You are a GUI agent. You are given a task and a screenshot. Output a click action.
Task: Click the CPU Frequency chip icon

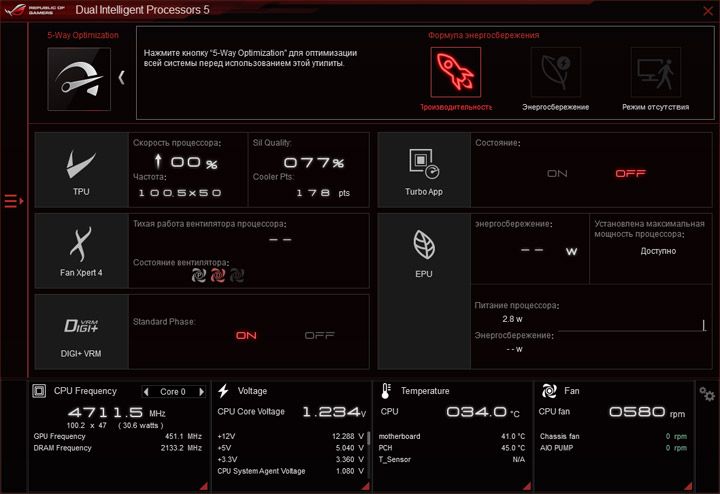click(39, 391)
